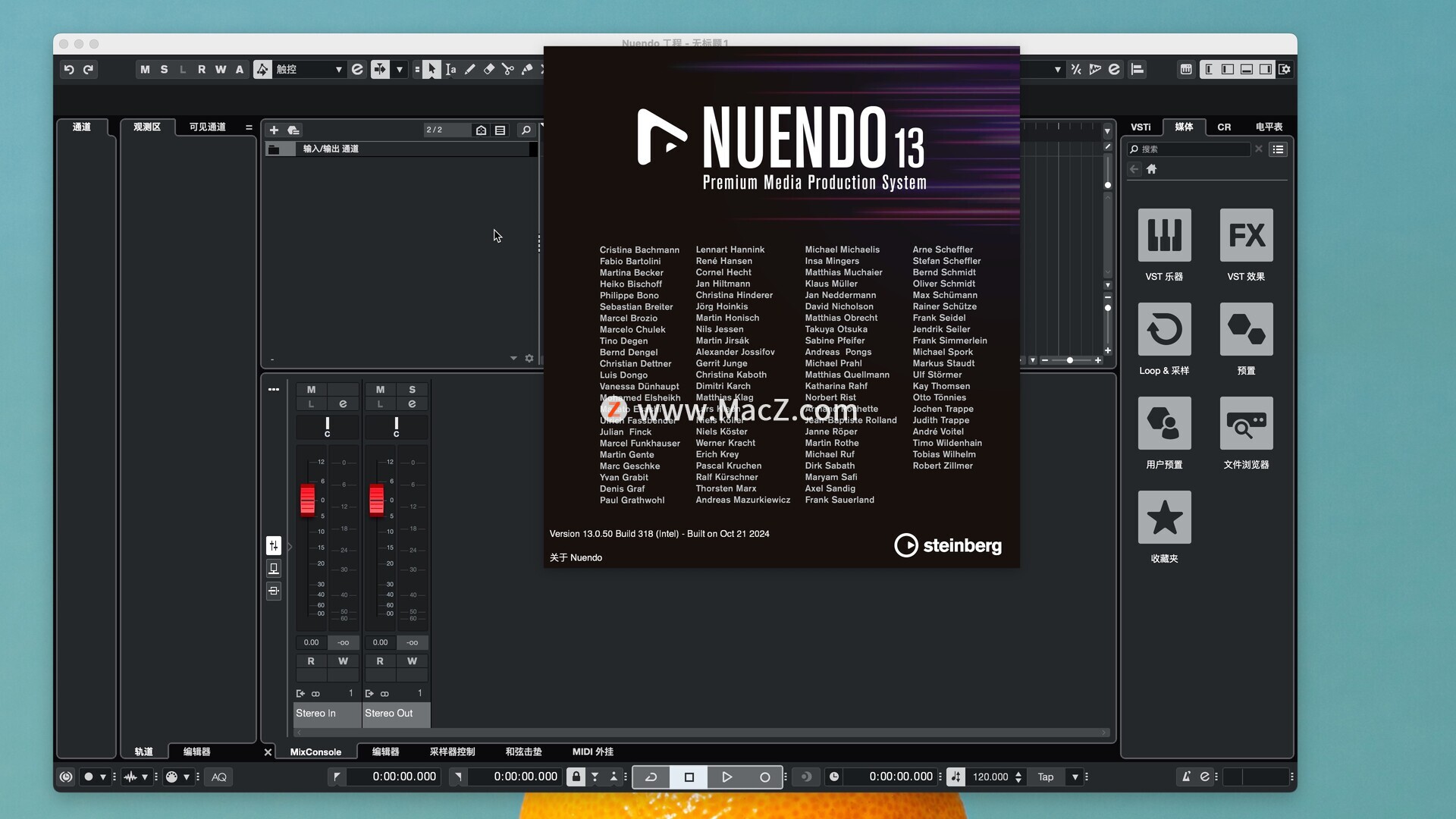This screenshot has height=819, width=1456.
Task: Enable Write automation on Stereo Out
Action: pyautogui.click(x=412, y=661)
